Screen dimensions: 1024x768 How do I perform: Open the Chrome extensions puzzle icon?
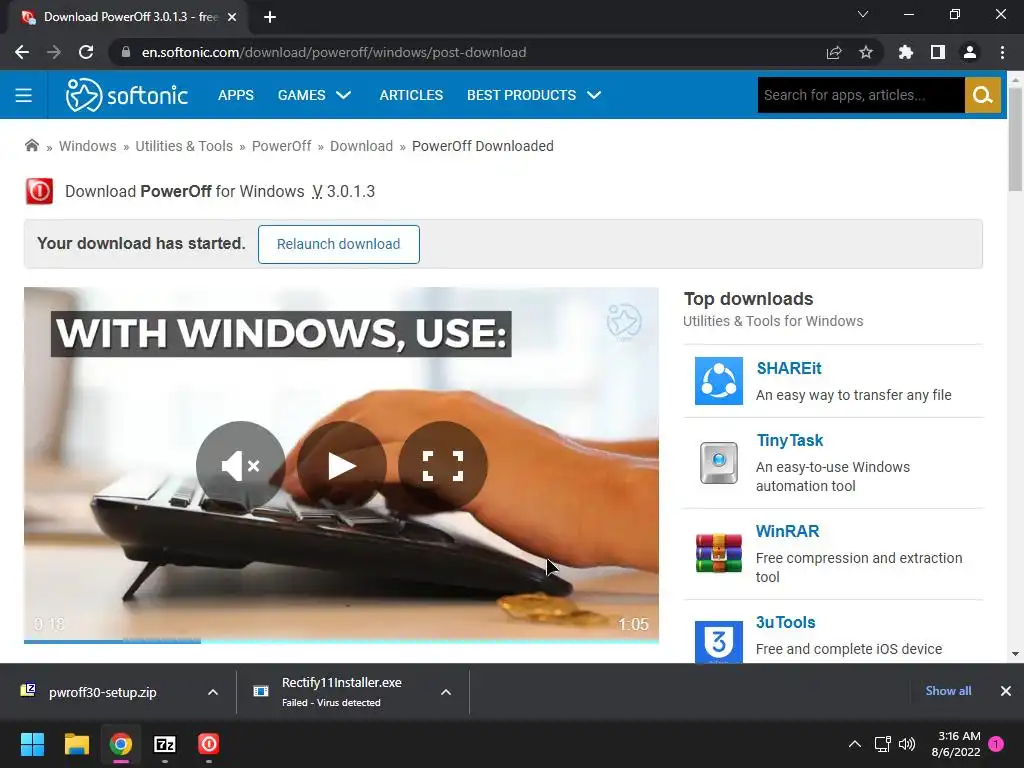tap(906, 52)
